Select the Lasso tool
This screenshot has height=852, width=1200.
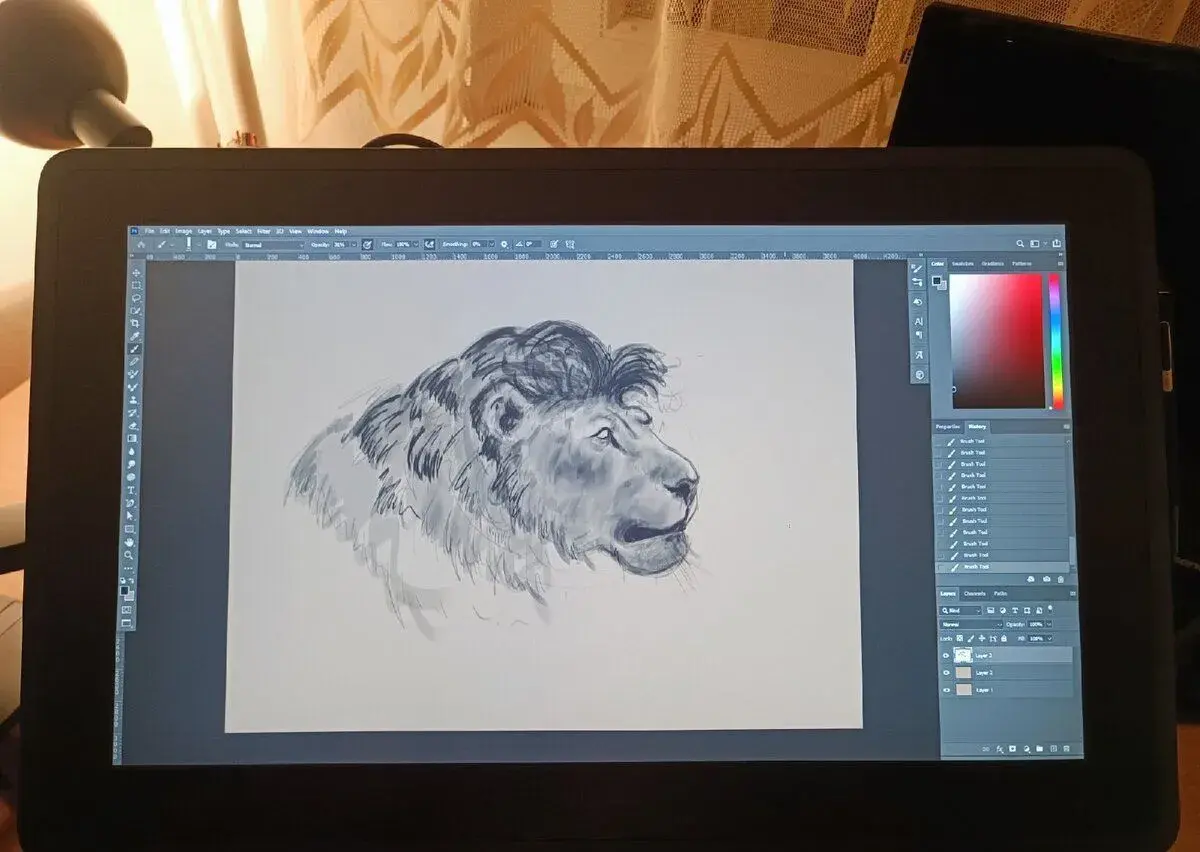[137, 298]
